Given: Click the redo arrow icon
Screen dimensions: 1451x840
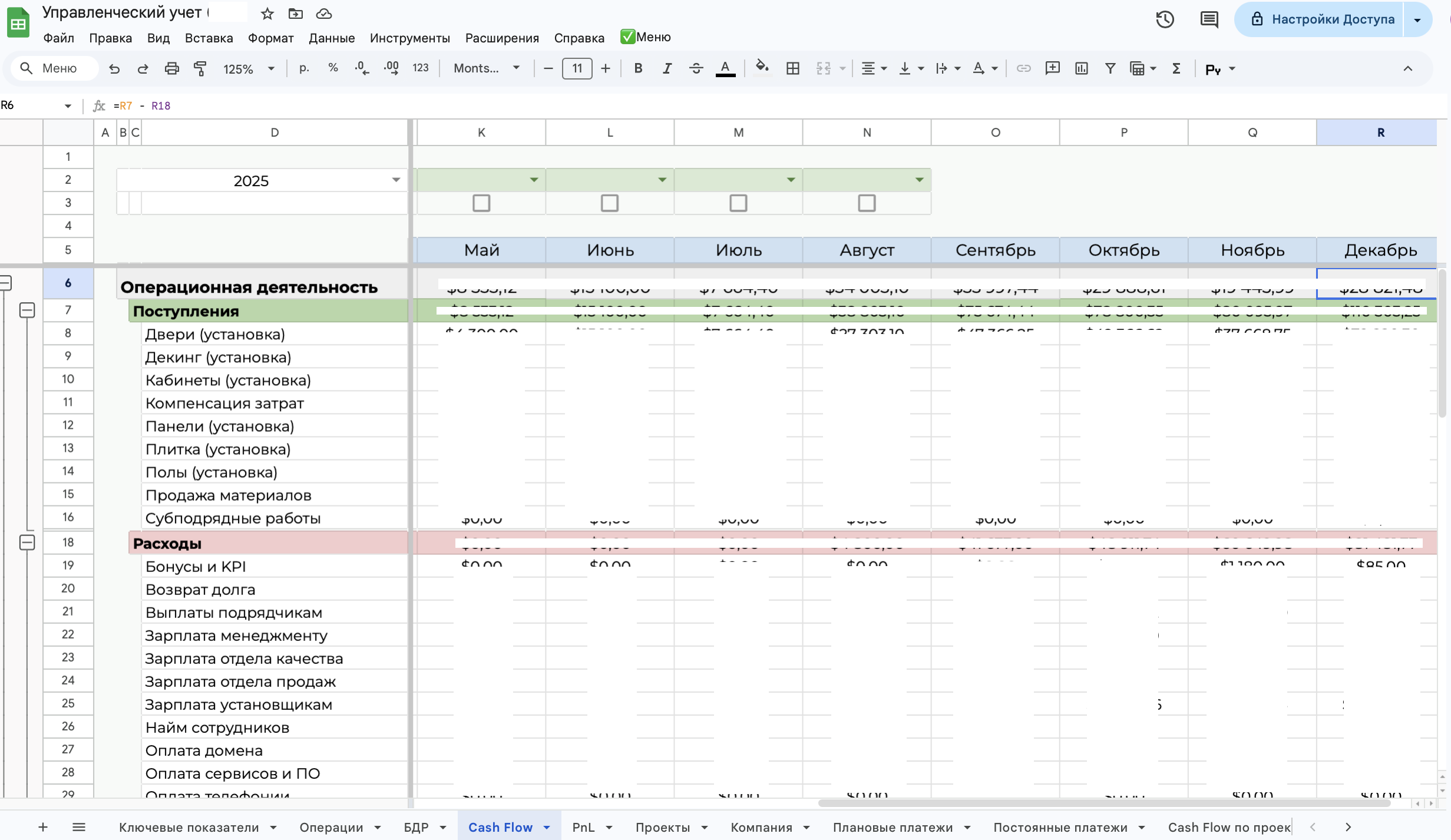Looking at the screenshot, I should point(143,69).
